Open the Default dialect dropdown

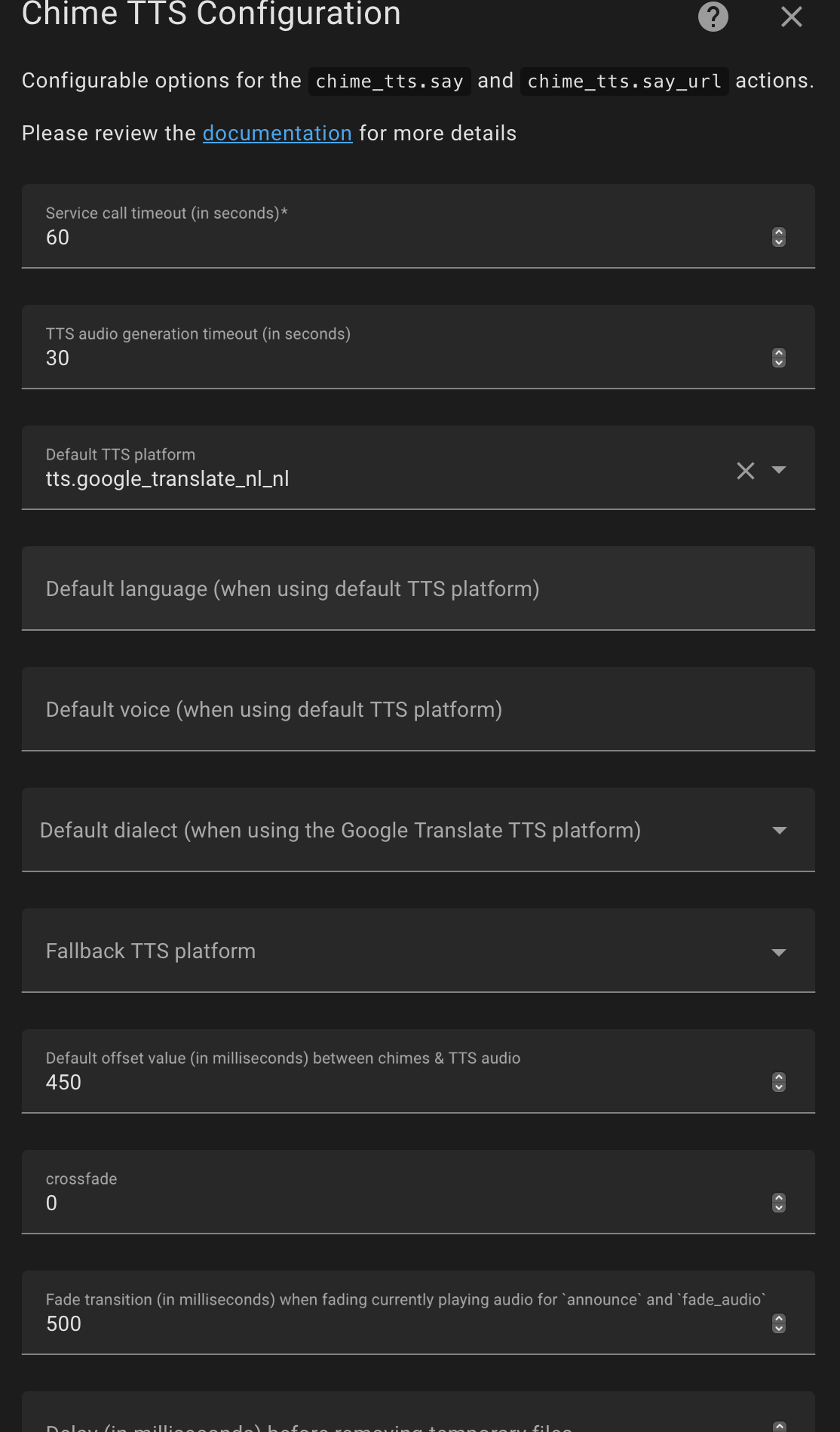point(779,831)
